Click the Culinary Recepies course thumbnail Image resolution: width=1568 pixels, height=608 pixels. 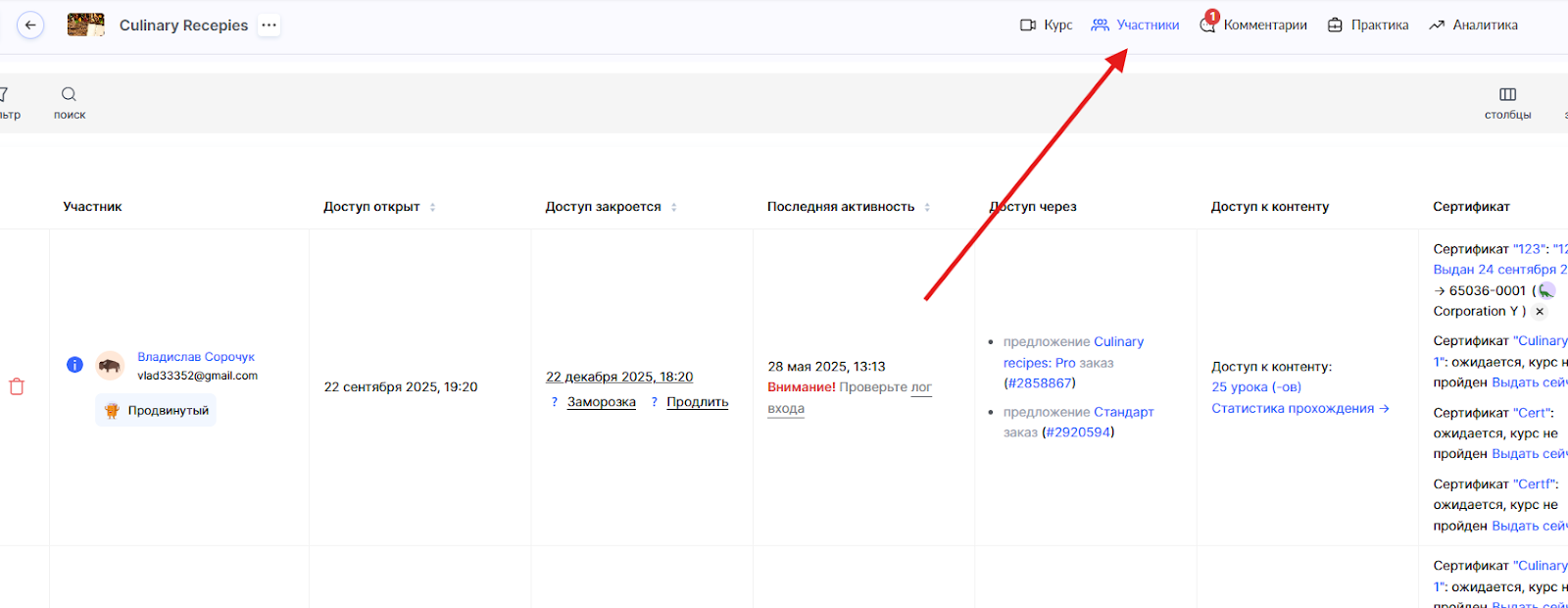(86, 25)
